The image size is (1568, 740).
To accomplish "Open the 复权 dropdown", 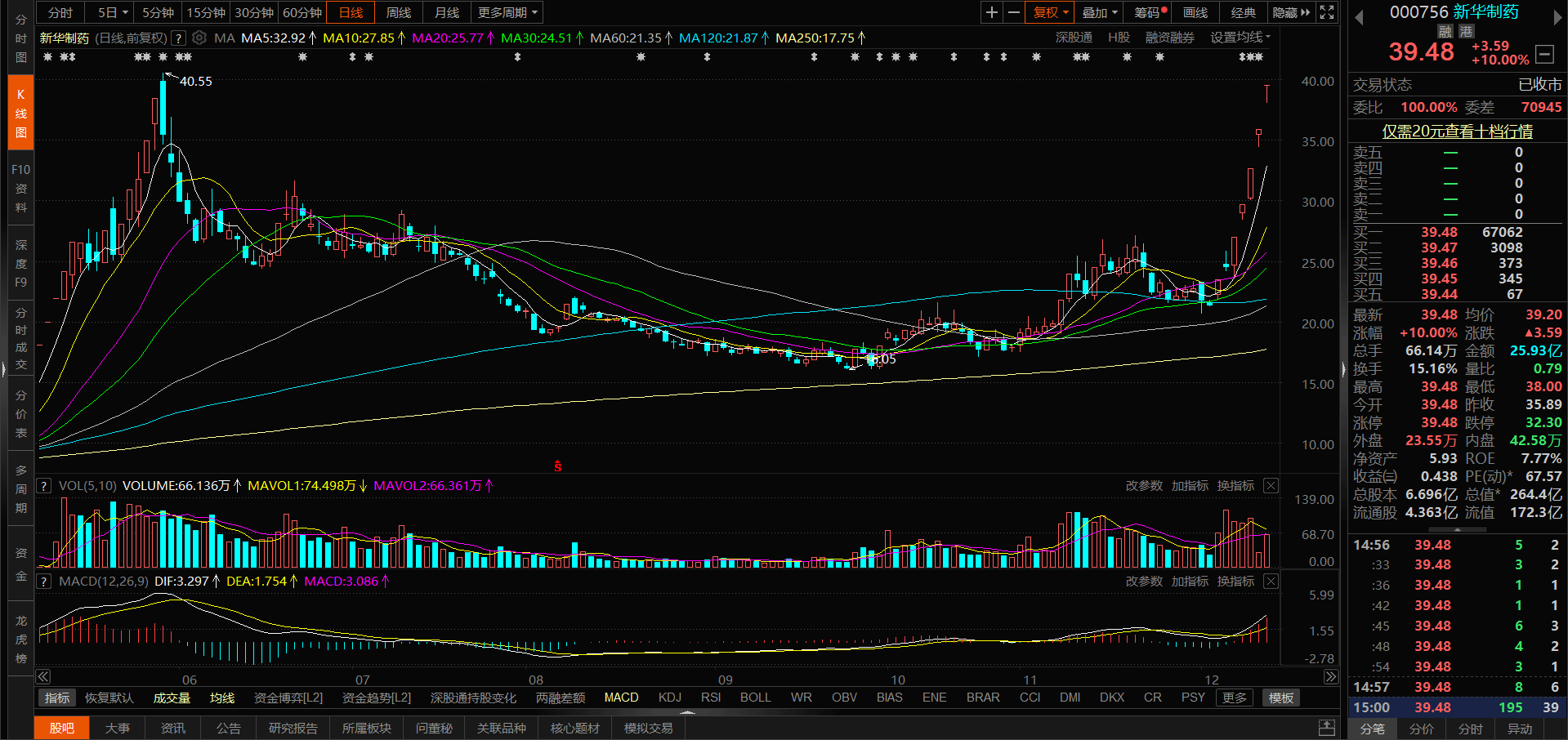I will pyautogui.click(x=1050, y=12).
